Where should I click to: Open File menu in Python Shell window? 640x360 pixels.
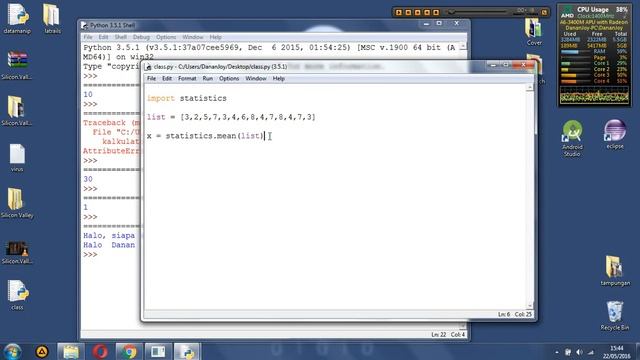click(88, 37)
